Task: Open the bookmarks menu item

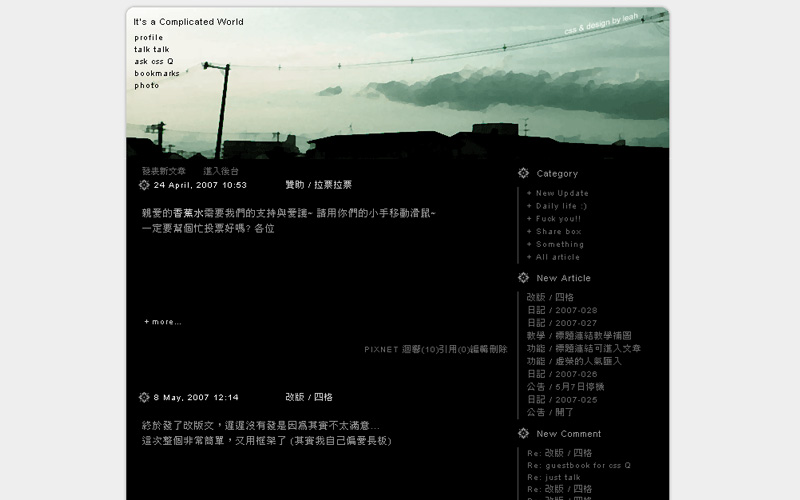Action: [157, 73]
